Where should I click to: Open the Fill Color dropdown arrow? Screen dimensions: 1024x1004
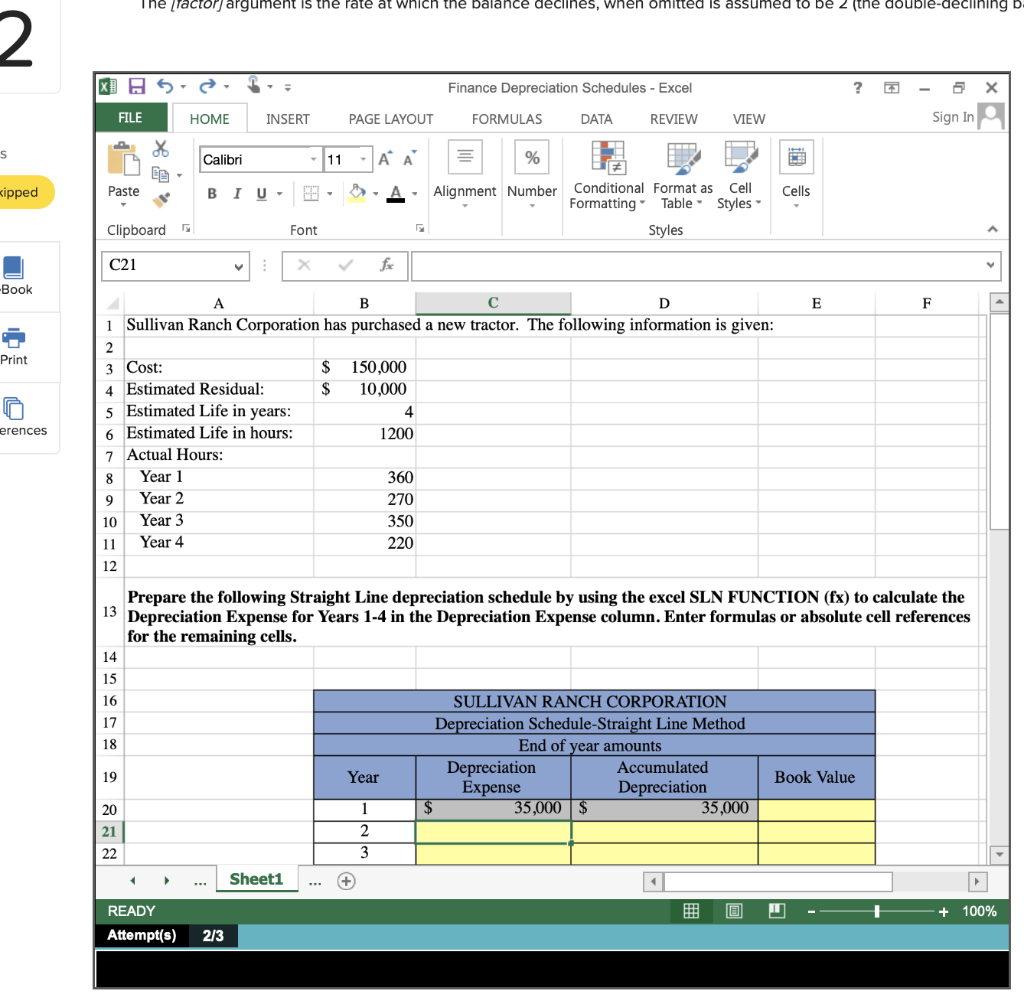coord(376,193)
